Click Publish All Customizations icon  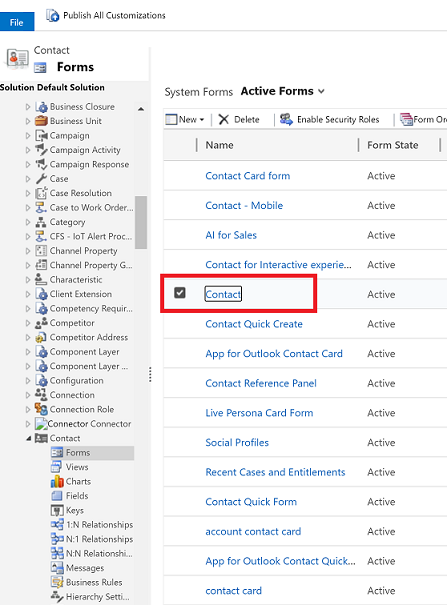point(52,15)
